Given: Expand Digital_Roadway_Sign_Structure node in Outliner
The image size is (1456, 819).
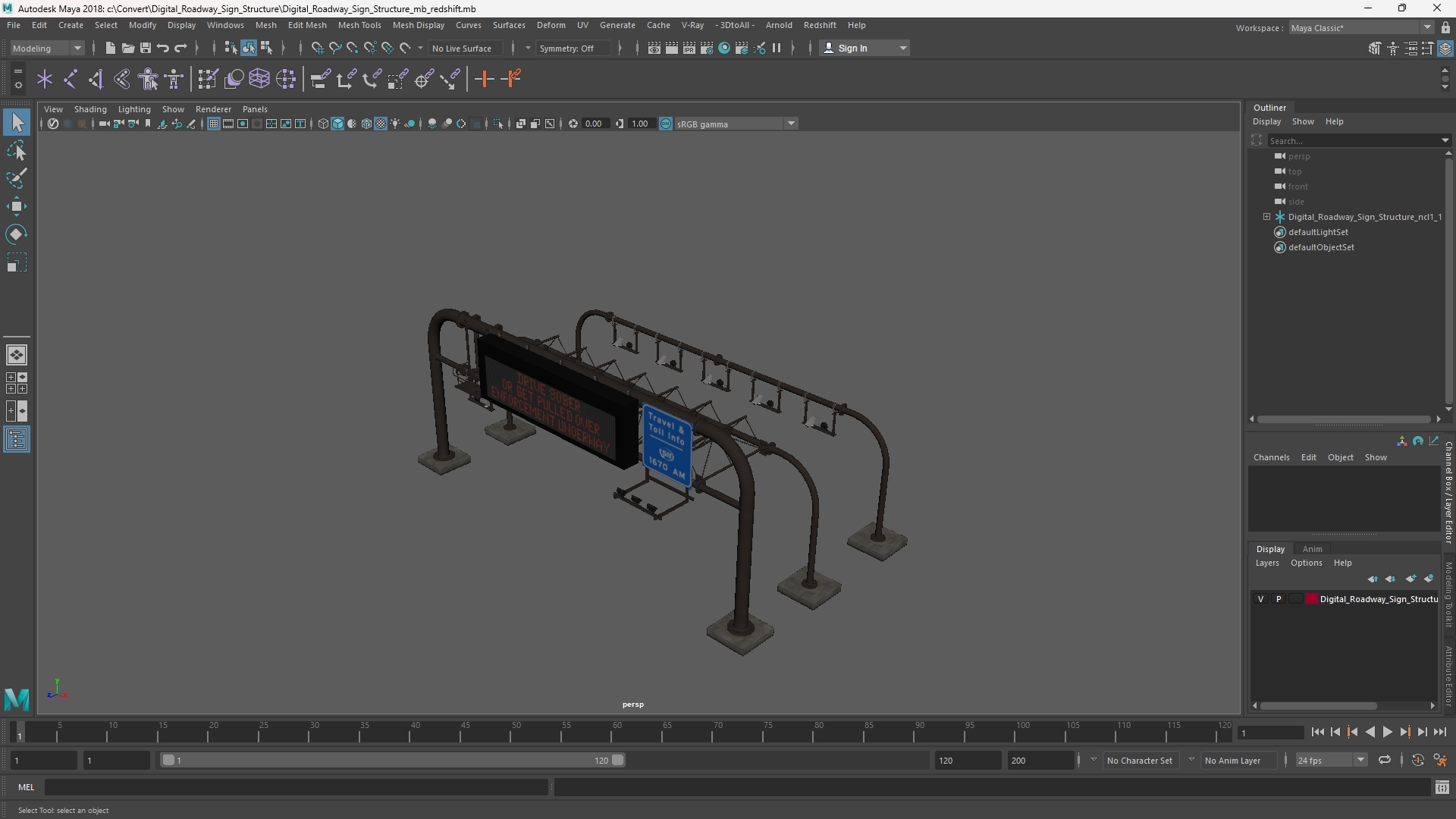Looking at the screenshot, I should point(1266,217).
